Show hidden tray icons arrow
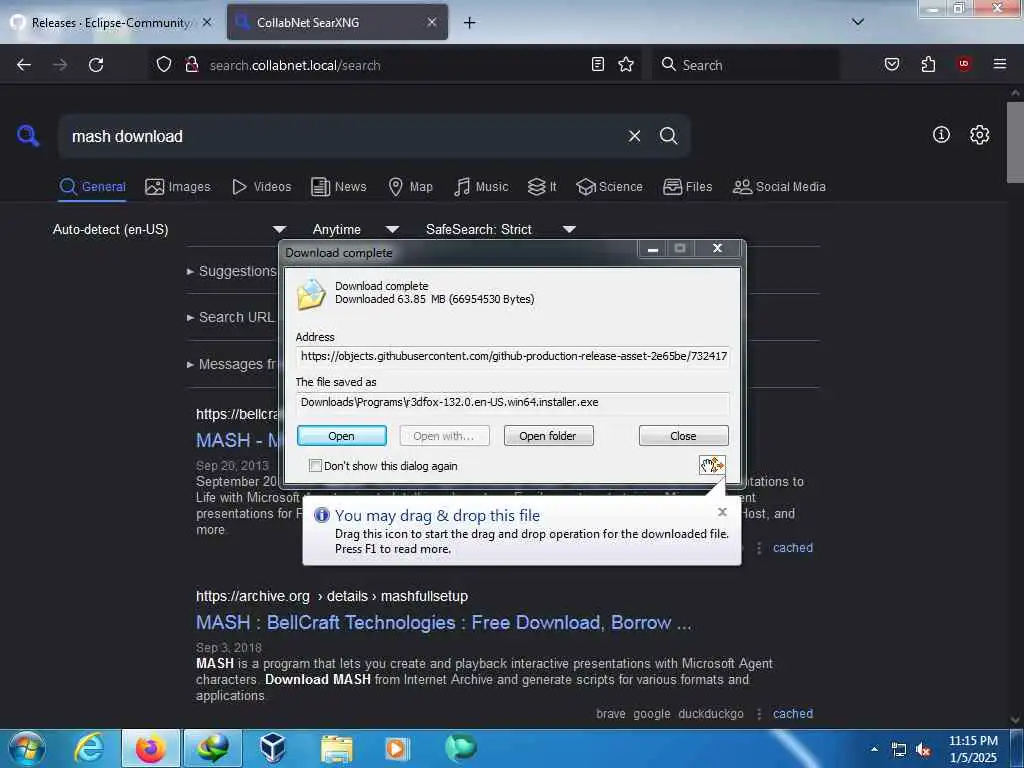The height and width of the screenshot is (768, 1024). pyautogui.click(x=874, y=749)
